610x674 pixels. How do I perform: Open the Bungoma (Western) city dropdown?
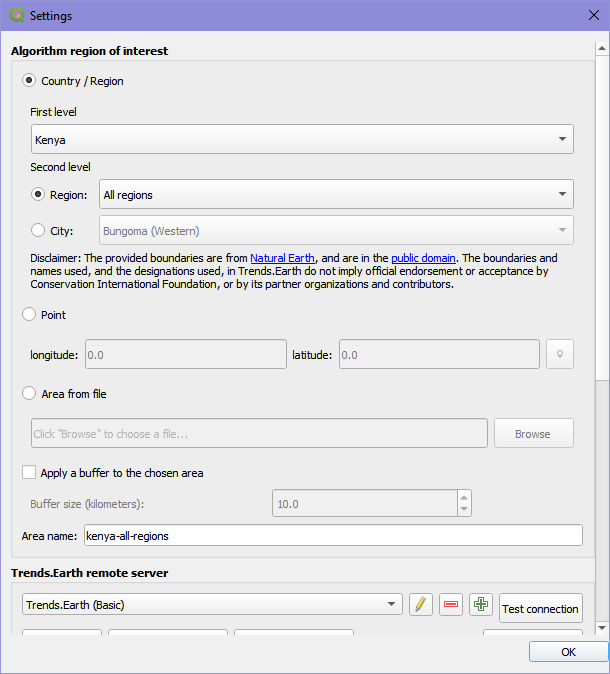point(336,230)
